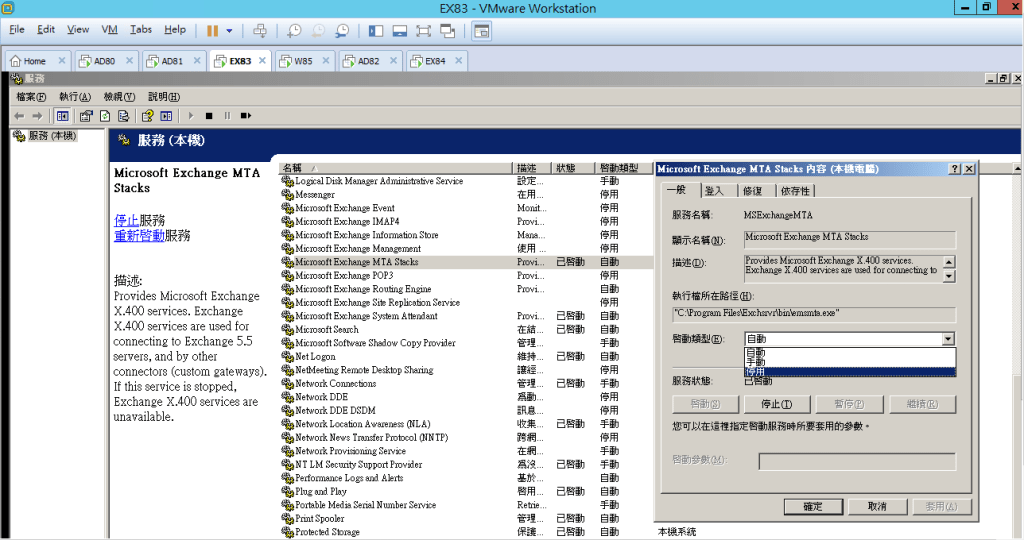
Task: Select the Print Spooler service row
Action: click(320, 519)
